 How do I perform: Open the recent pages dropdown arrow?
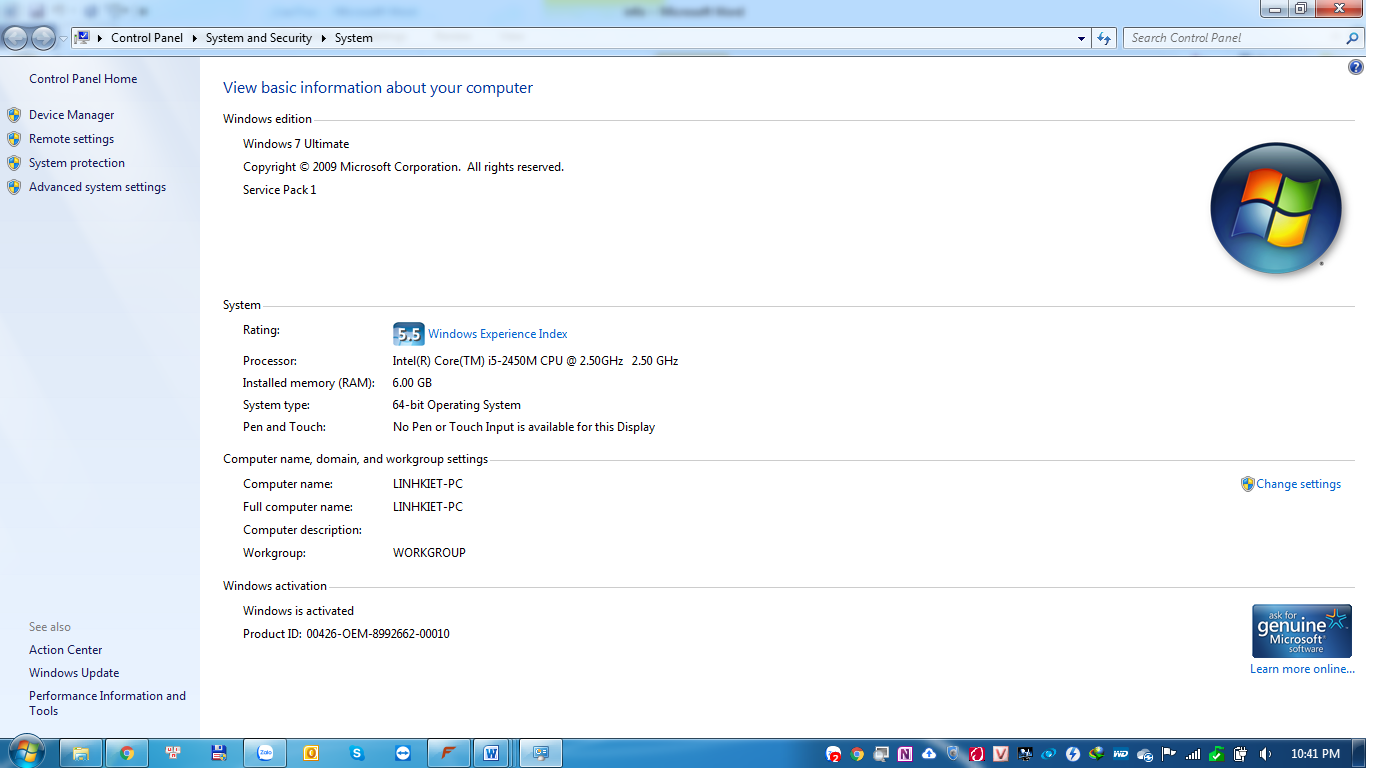64,39
